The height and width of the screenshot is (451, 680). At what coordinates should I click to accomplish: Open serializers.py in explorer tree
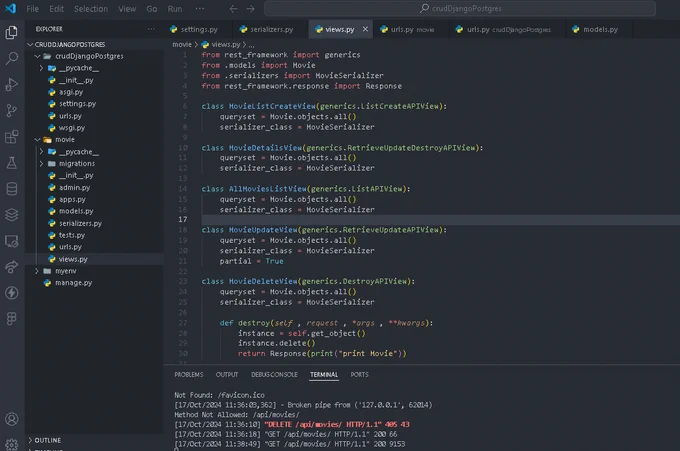tap(80, 223)
